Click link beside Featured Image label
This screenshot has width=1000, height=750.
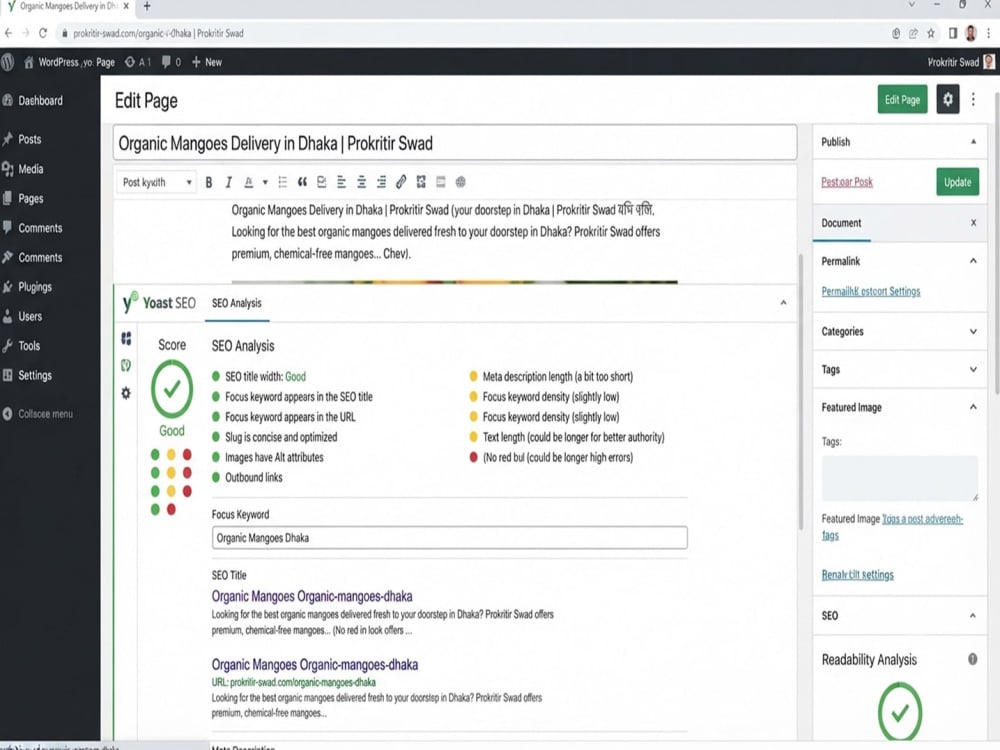(922, 519)
